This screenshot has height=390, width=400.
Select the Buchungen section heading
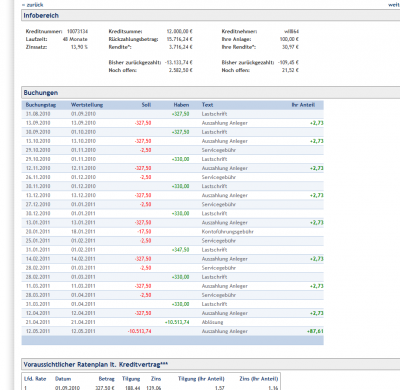[41, 93]
